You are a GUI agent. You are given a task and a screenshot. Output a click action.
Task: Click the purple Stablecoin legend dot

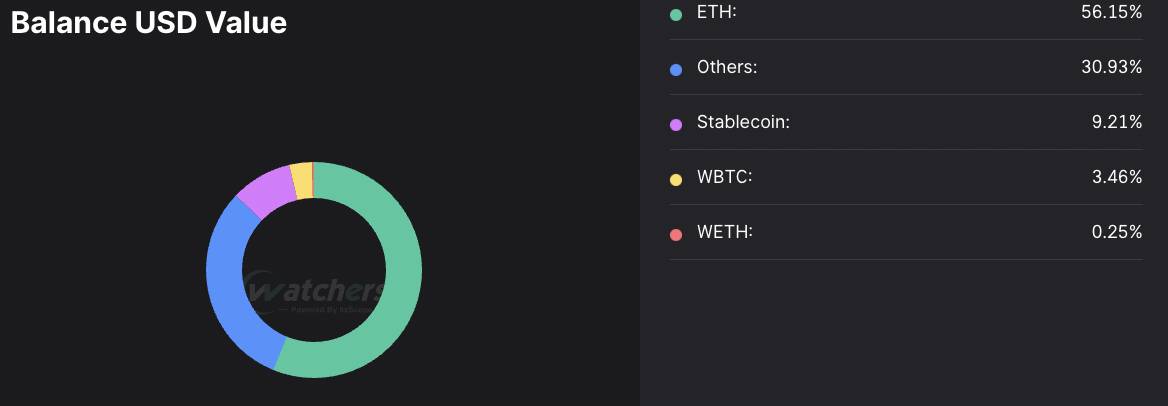click(676, 124)
